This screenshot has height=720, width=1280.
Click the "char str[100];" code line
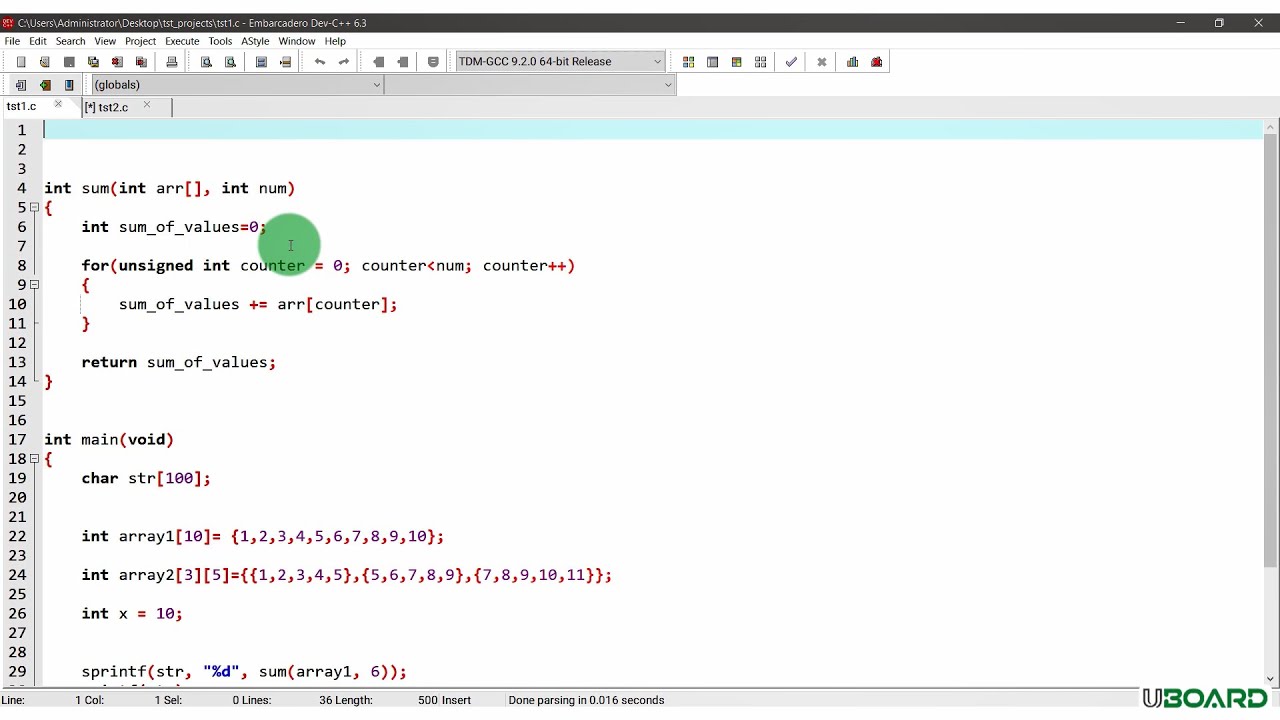[x=146, y=478]
